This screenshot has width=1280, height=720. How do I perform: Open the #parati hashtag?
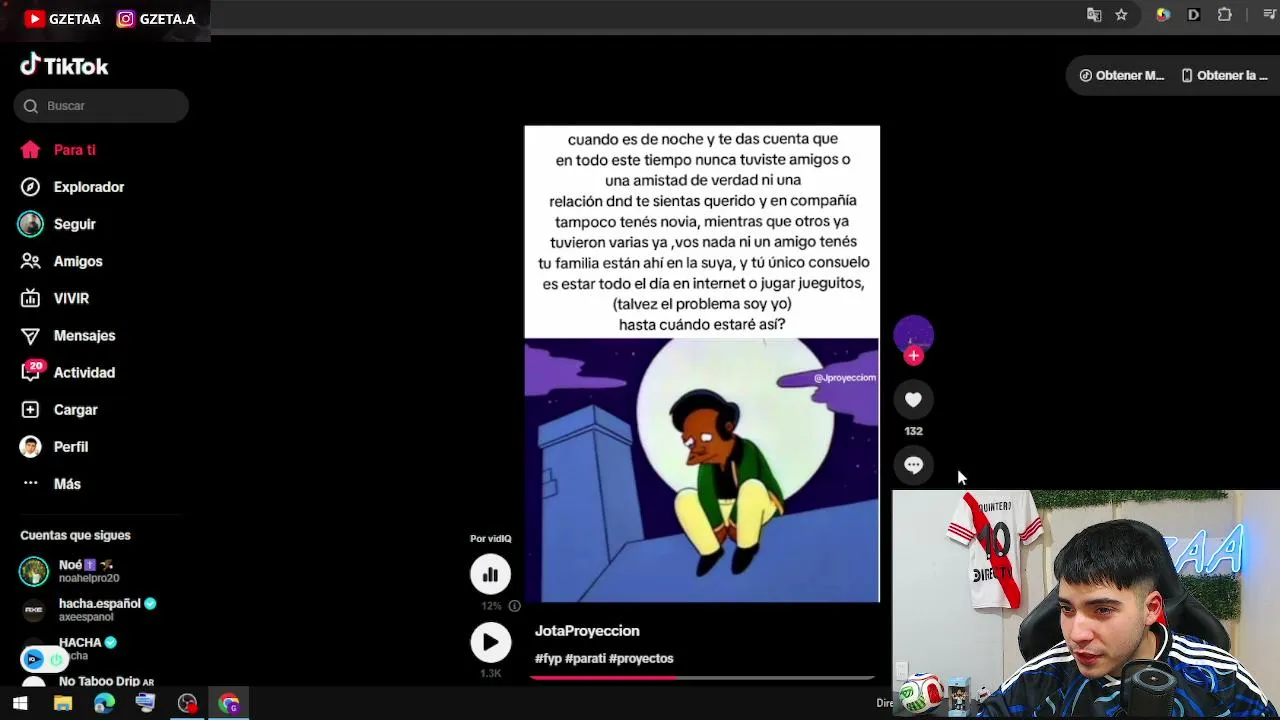tap(585, 659)
